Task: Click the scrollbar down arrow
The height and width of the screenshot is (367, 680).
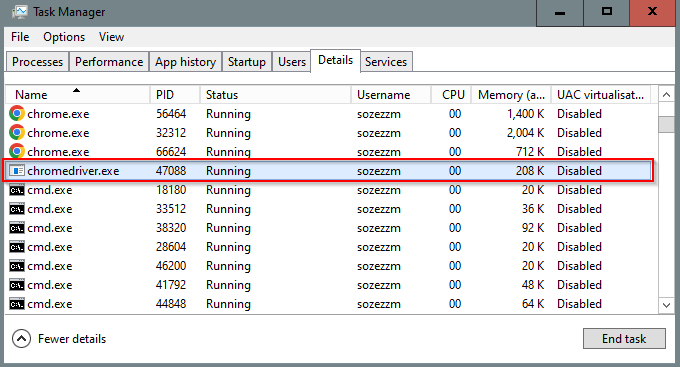Action: click(667, 305)
